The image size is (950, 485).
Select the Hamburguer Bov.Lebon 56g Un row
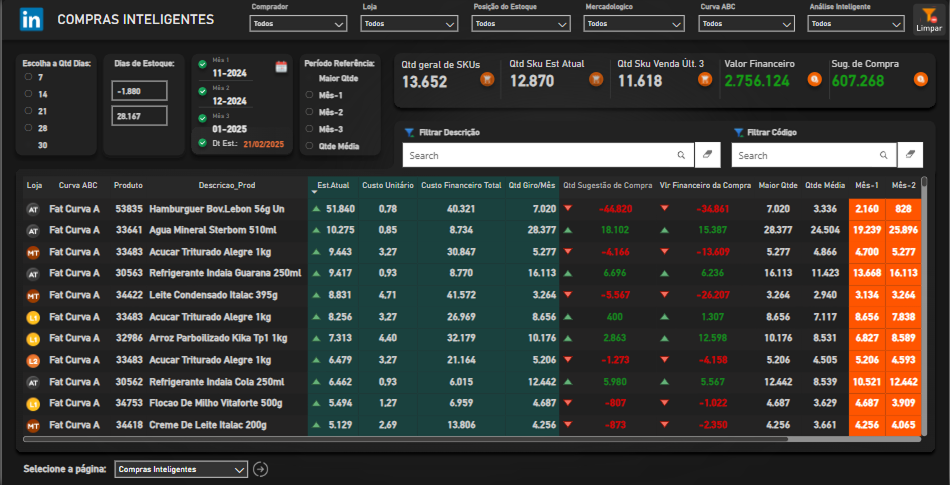point(216,209)
